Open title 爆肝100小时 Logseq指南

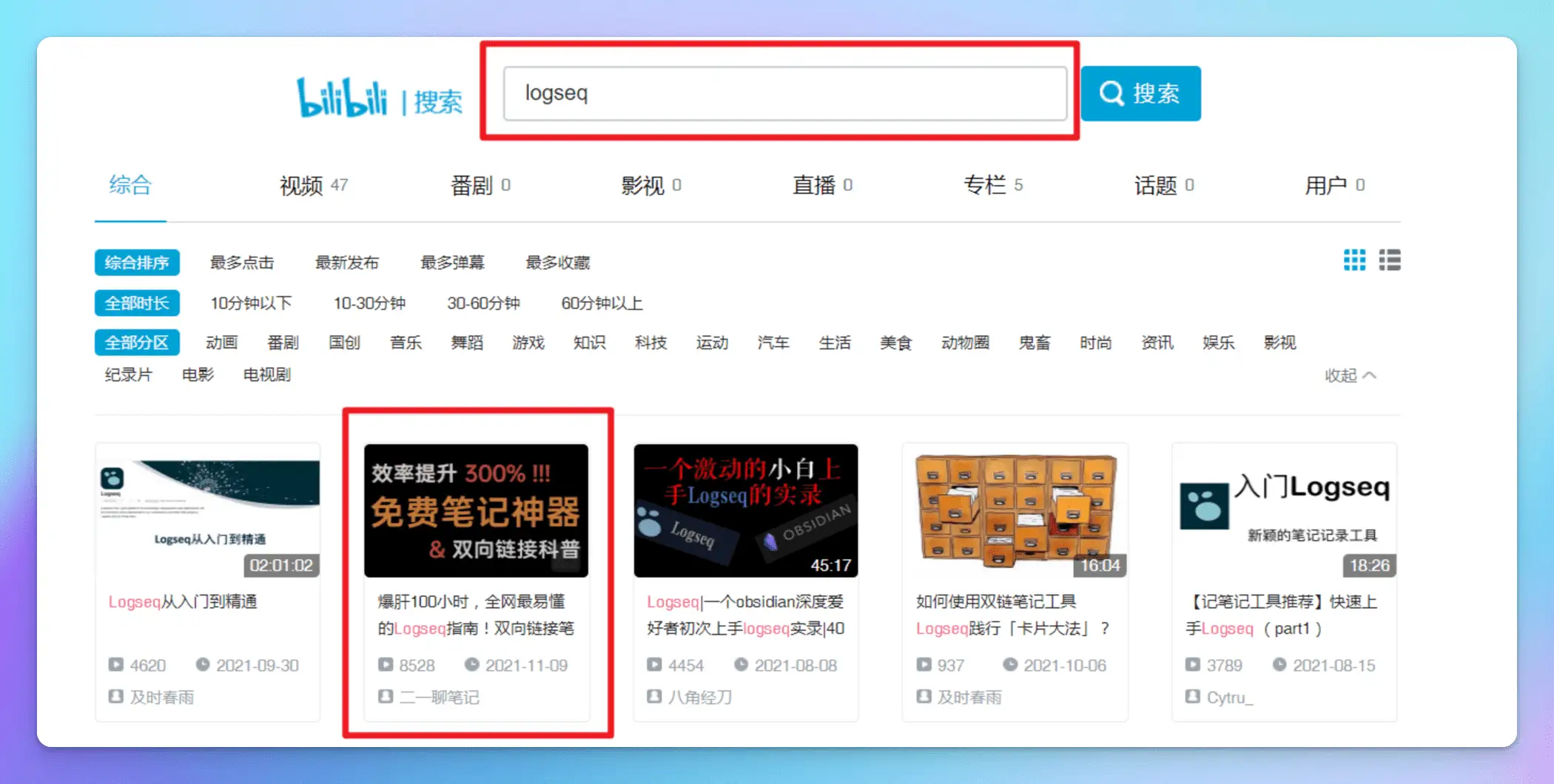coord(476,615)
